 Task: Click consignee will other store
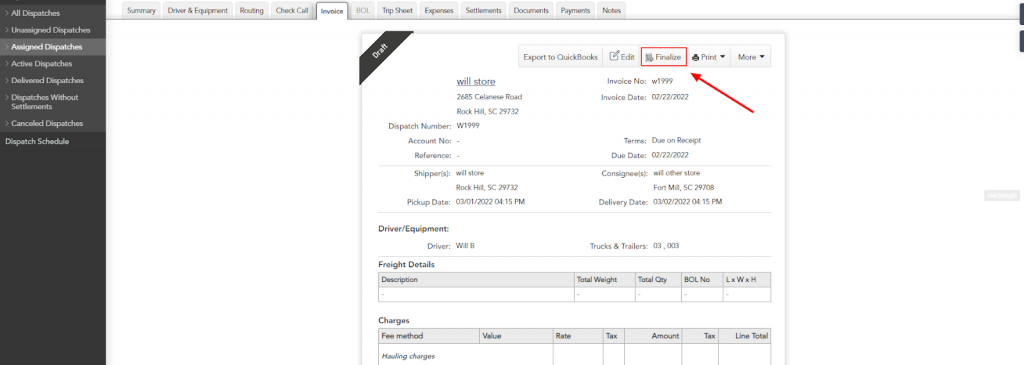click(x=677, y=173)
